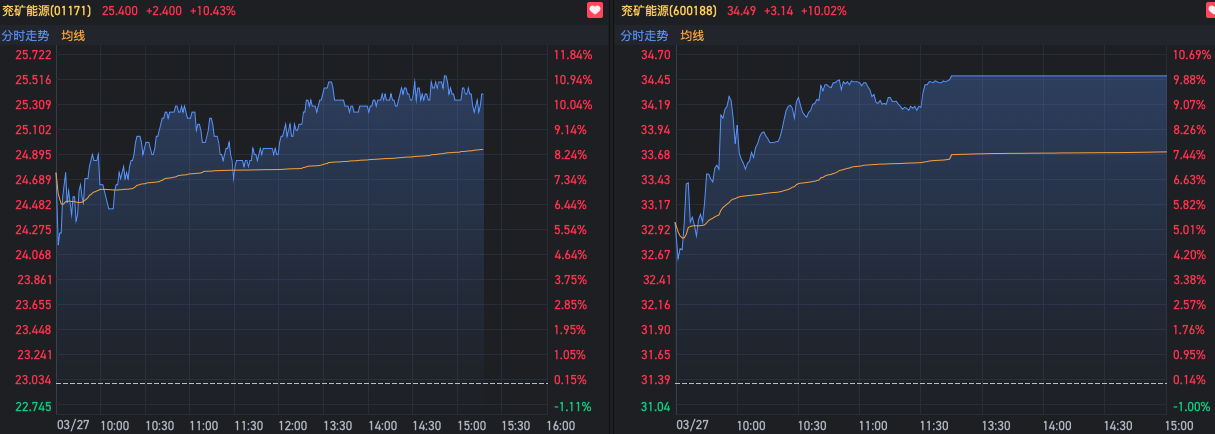Click the percent change +10.02%
1215x434 pixels.
[x=824, y=11]
